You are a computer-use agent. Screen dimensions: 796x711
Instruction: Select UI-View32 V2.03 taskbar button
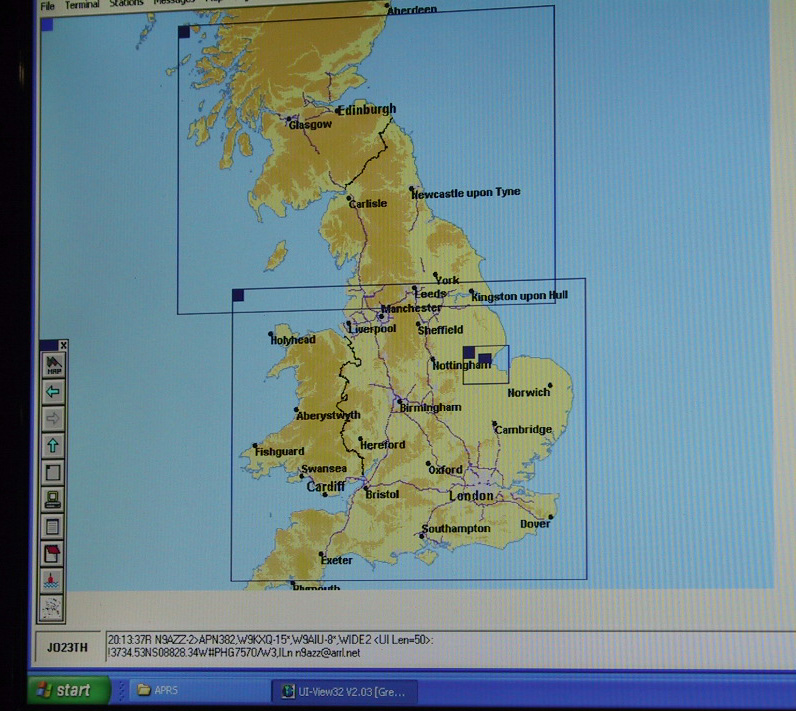343,691
